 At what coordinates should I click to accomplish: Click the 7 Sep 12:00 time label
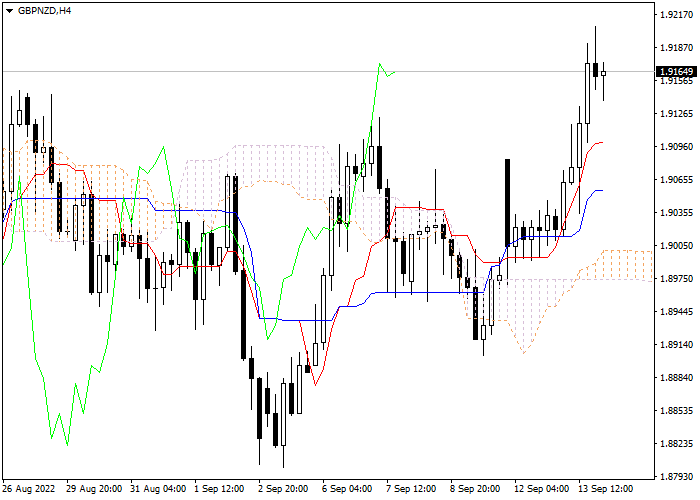[411, 489]
